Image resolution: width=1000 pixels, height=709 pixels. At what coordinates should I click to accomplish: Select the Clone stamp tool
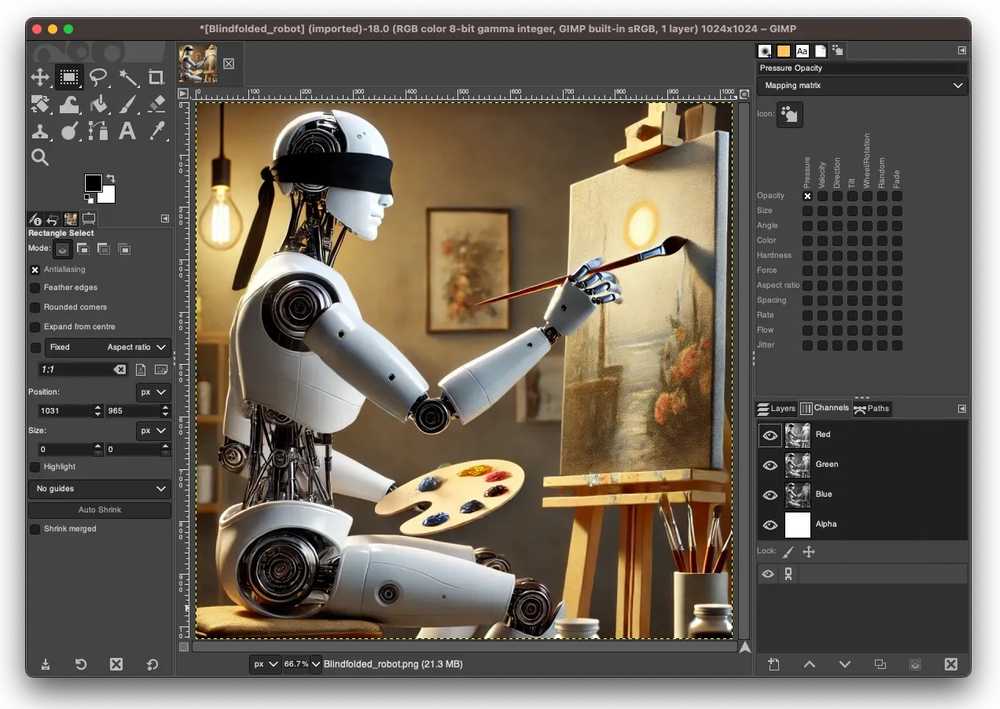(x=40, y=131)
